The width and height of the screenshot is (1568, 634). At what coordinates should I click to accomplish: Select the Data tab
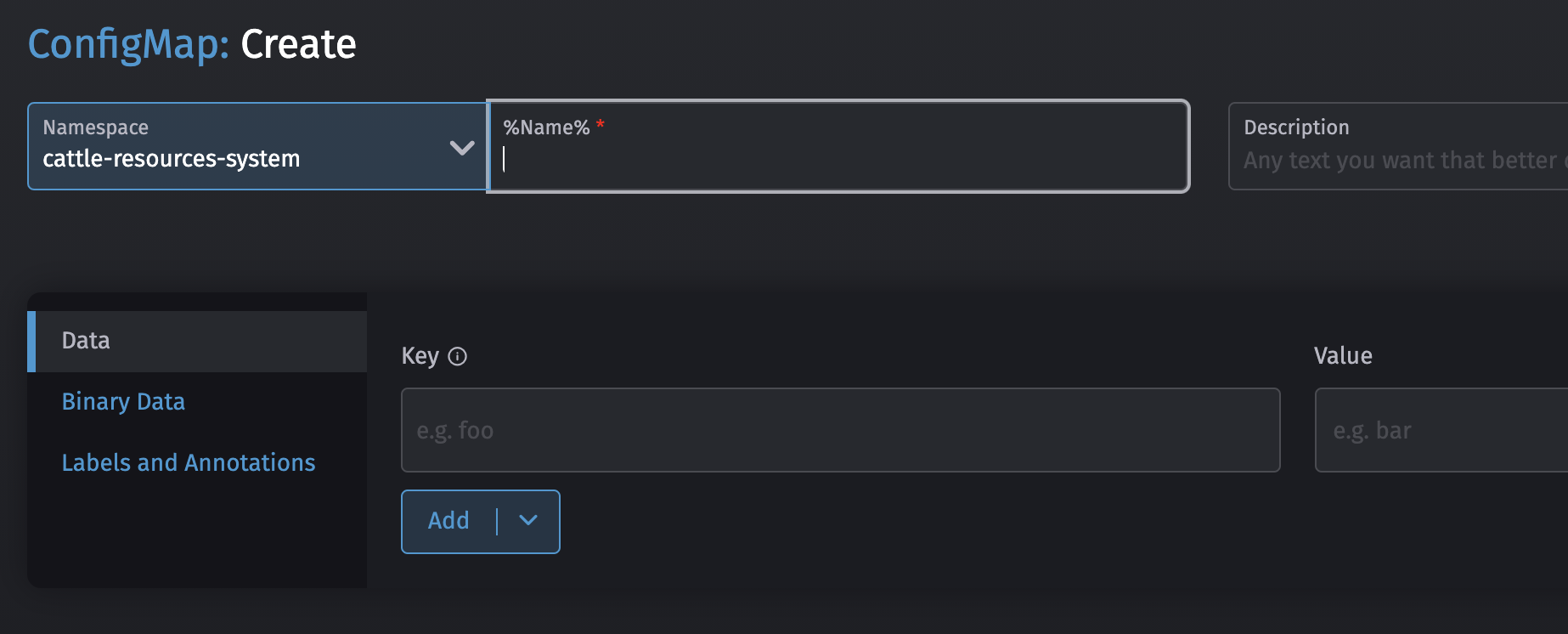(85, 340)
